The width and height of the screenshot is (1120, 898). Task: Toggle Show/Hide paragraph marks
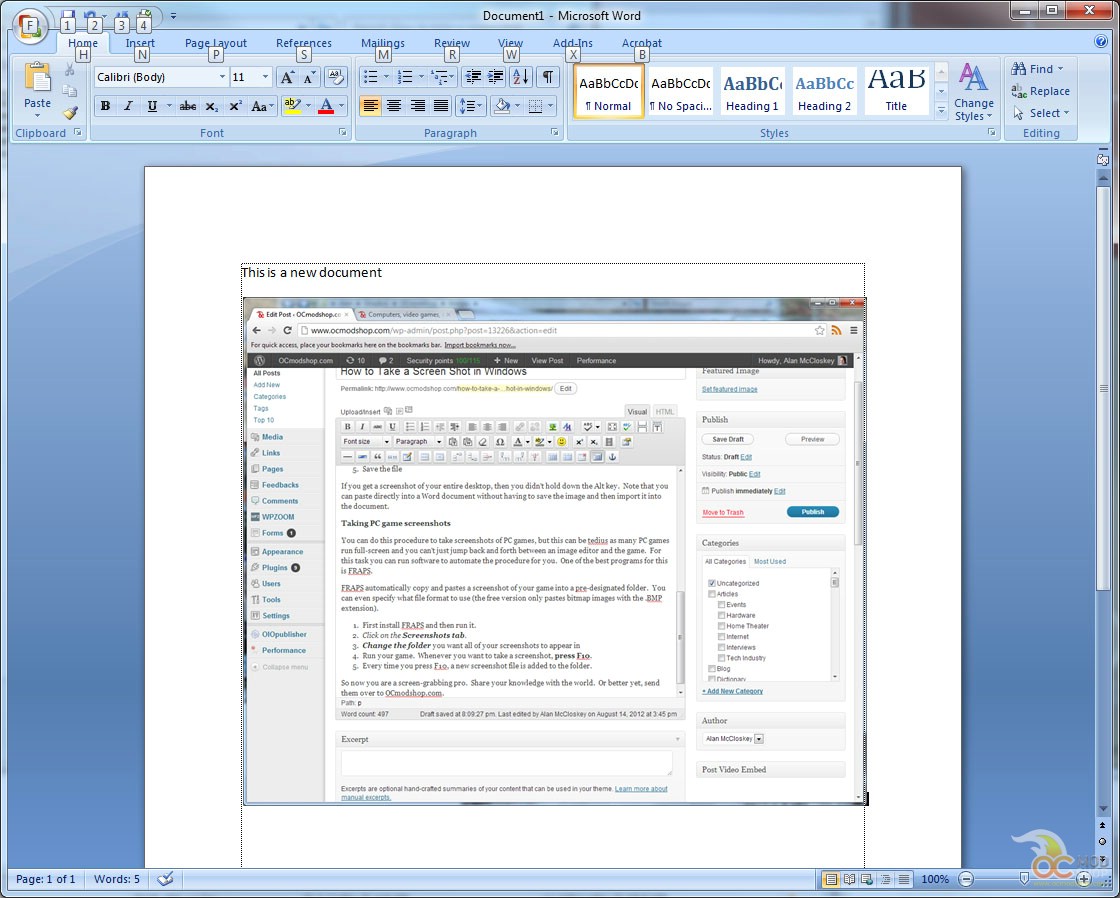coord(547,77)
